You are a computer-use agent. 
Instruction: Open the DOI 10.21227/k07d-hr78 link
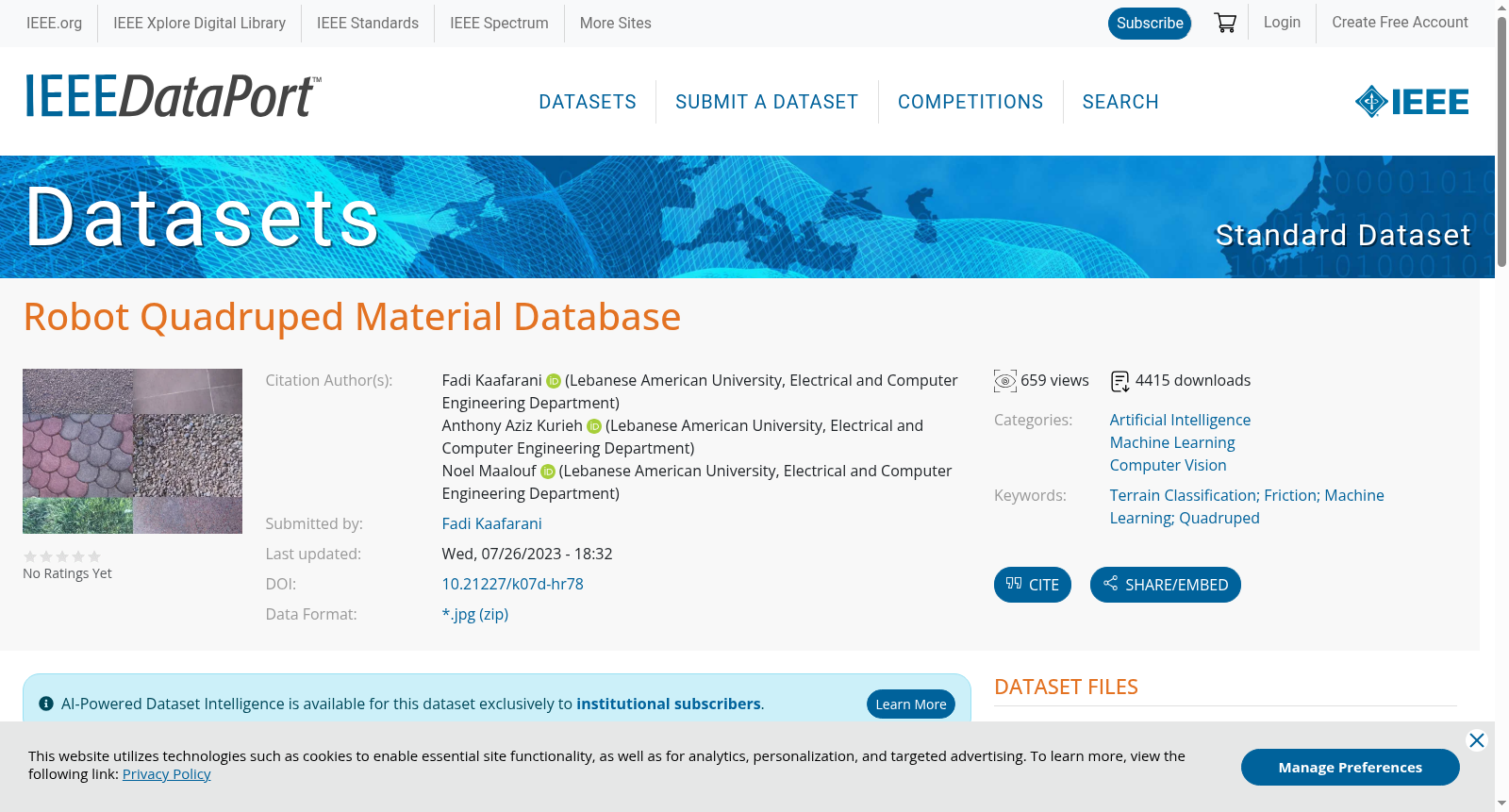(x=513, y=584)
